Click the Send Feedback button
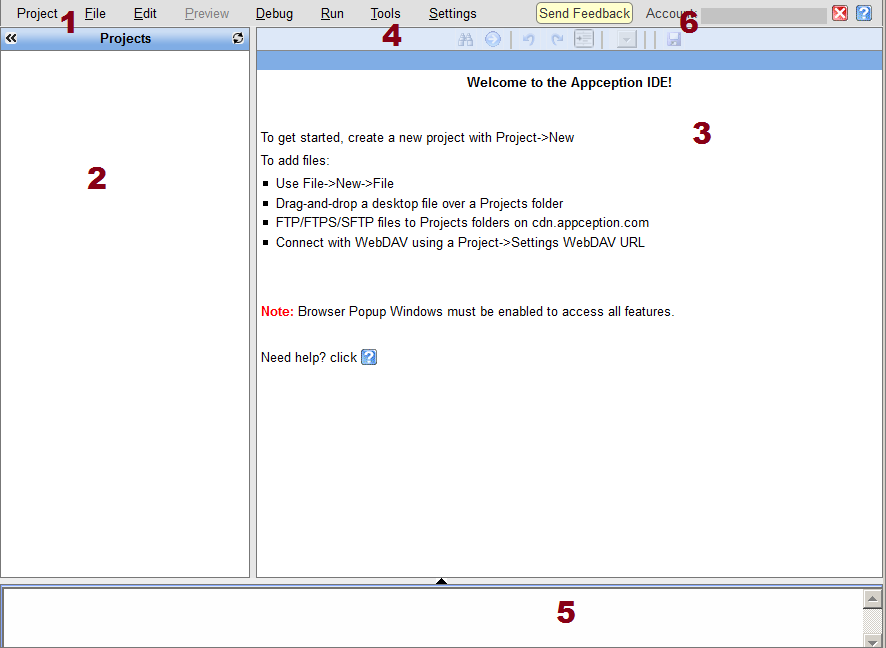 [584, 14]
